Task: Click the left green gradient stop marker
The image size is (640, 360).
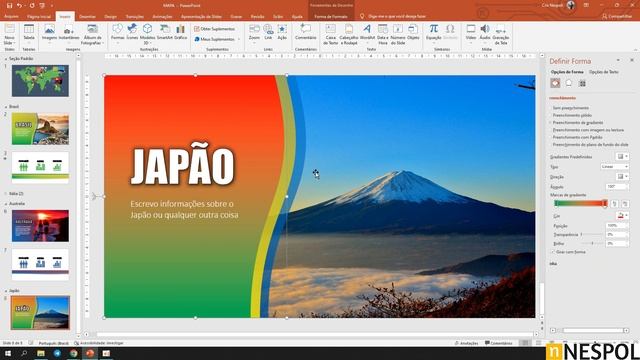Action: point(556,203)
